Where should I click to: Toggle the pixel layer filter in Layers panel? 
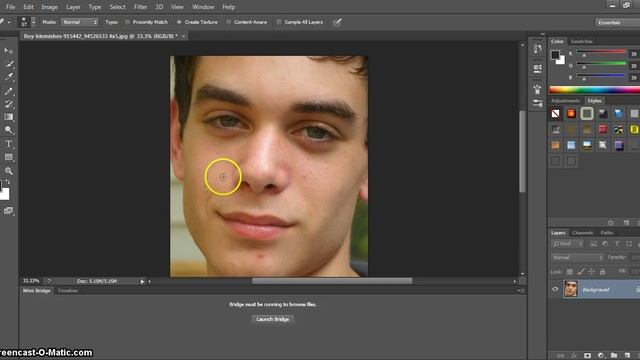pos(593,244)
